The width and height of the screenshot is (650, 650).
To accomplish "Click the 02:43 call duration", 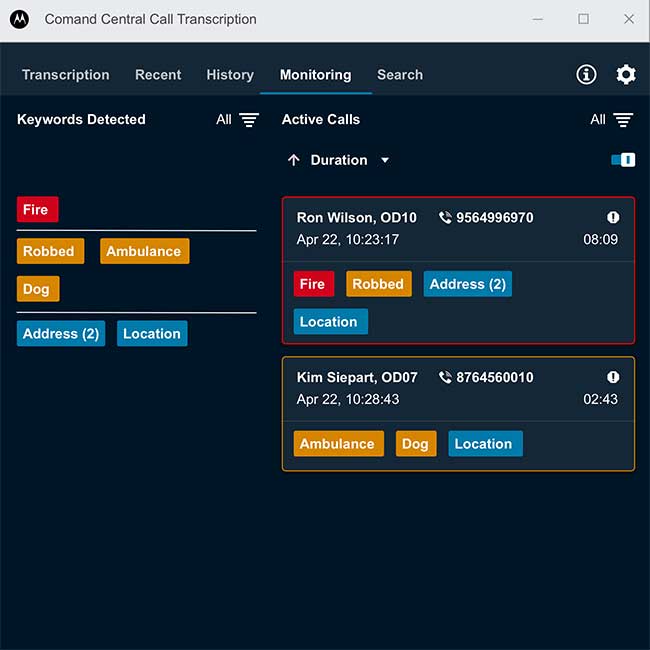I will tap(600, 399).
